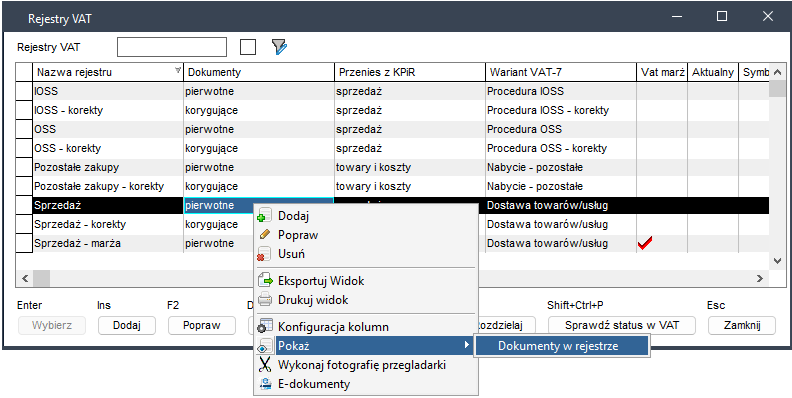The height and width of the screenshot is (398, 792).
Task: Click the Aktualny column header
Action: click(713, 72)
